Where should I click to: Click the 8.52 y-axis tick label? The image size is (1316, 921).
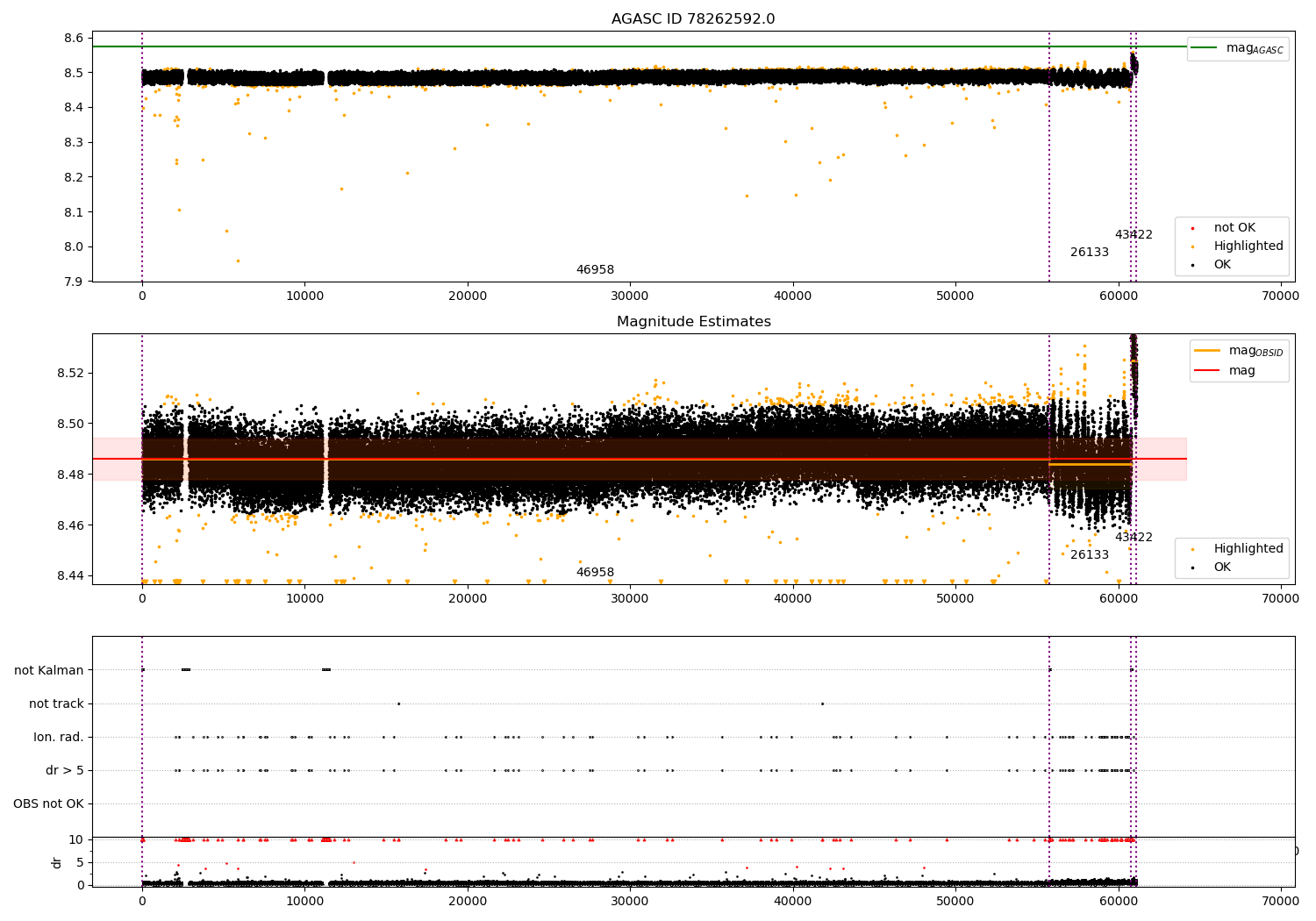coord(70,373)
